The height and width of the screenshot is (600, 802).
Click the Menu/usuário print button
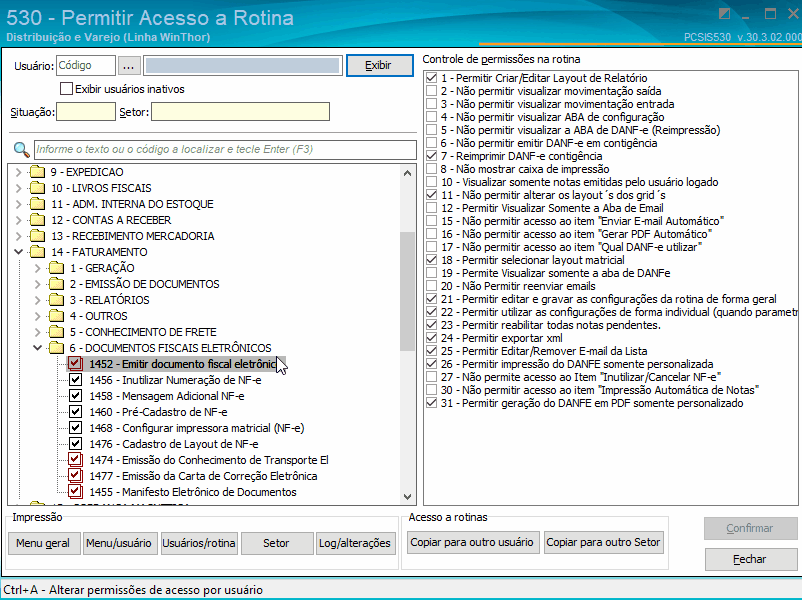coord(119,543)
